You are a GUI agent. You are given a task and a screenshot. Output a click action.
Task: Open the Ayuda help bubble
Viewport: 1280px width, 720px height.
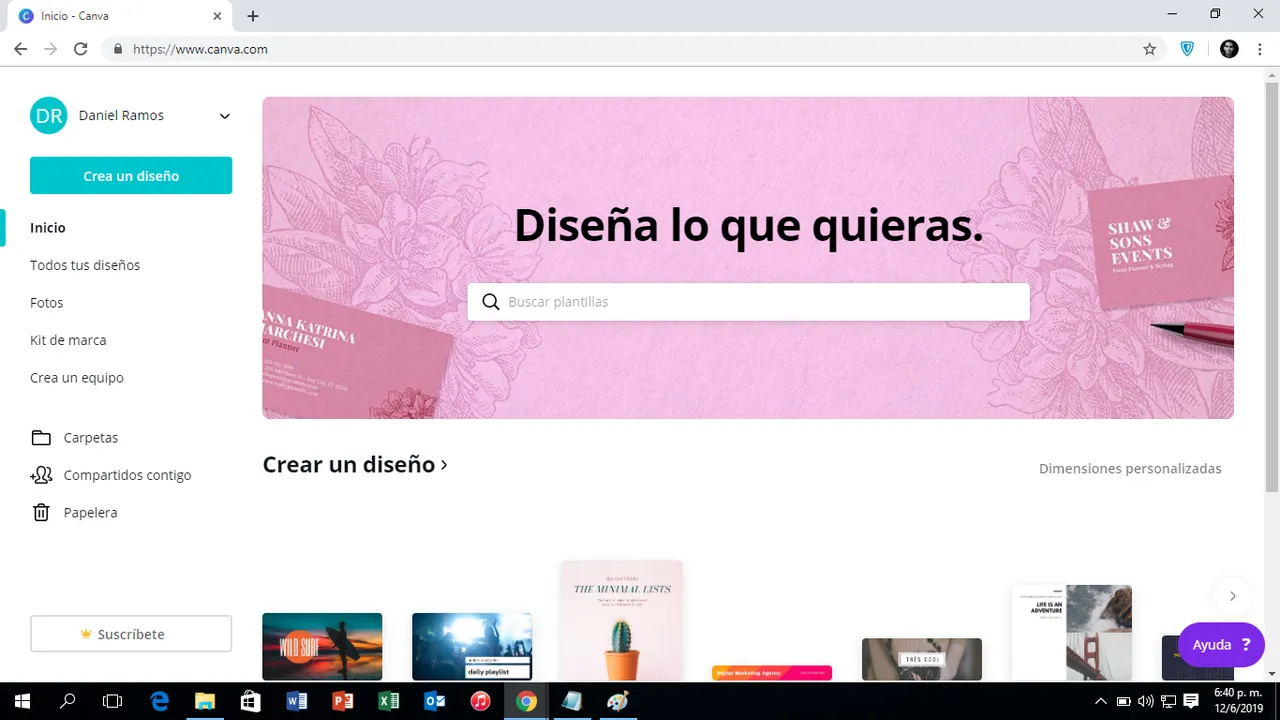pos(1221,644)
